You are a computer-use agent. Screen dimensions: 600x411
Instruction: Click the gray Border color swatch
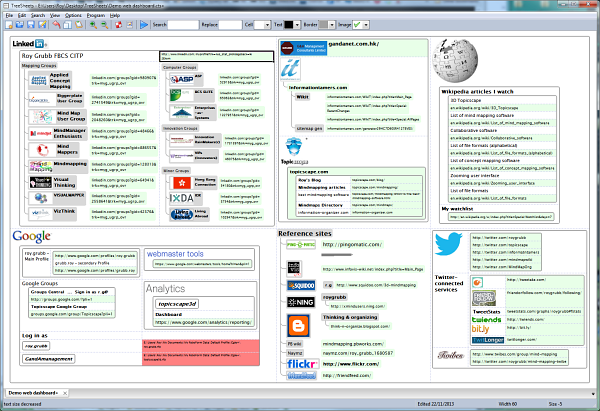[324, 25]
